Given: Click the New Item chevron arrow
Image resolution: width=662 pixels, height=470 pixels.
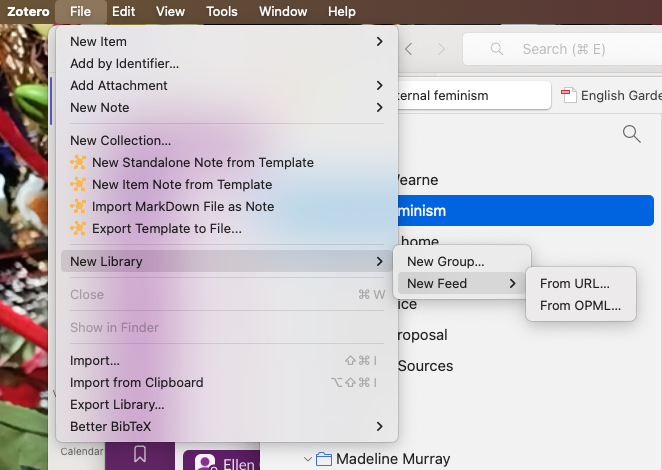Looking at the screenshot, I should 379,41.
